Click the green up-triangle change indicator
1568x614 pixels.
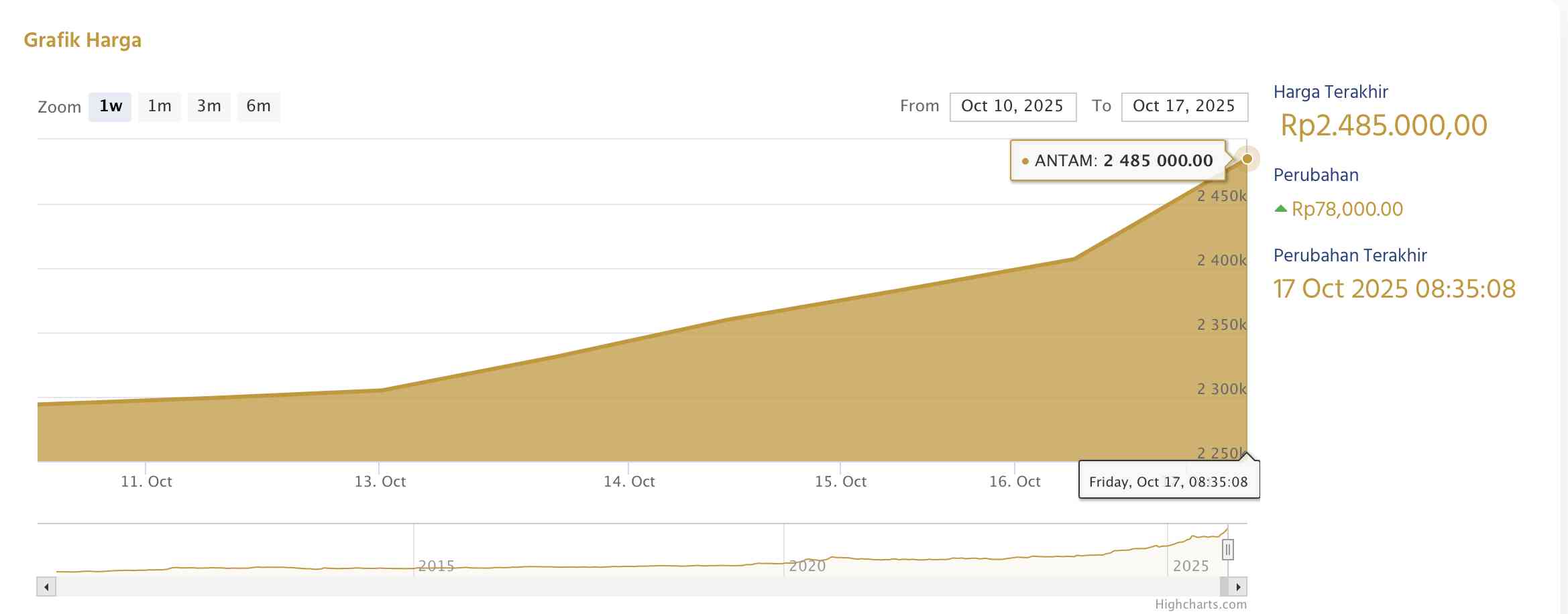coord(1280,208)
